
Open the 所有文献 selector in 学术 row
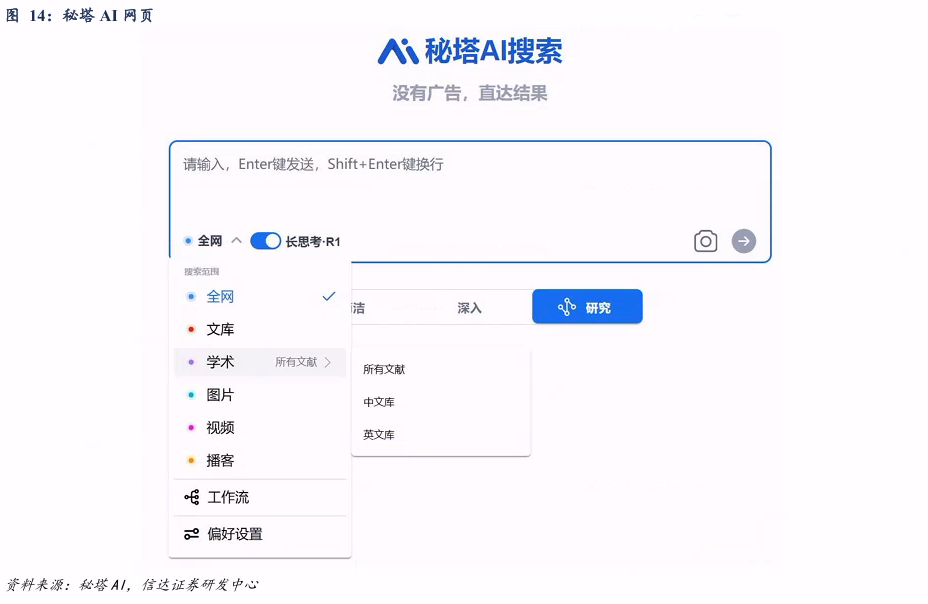(296, 362)
